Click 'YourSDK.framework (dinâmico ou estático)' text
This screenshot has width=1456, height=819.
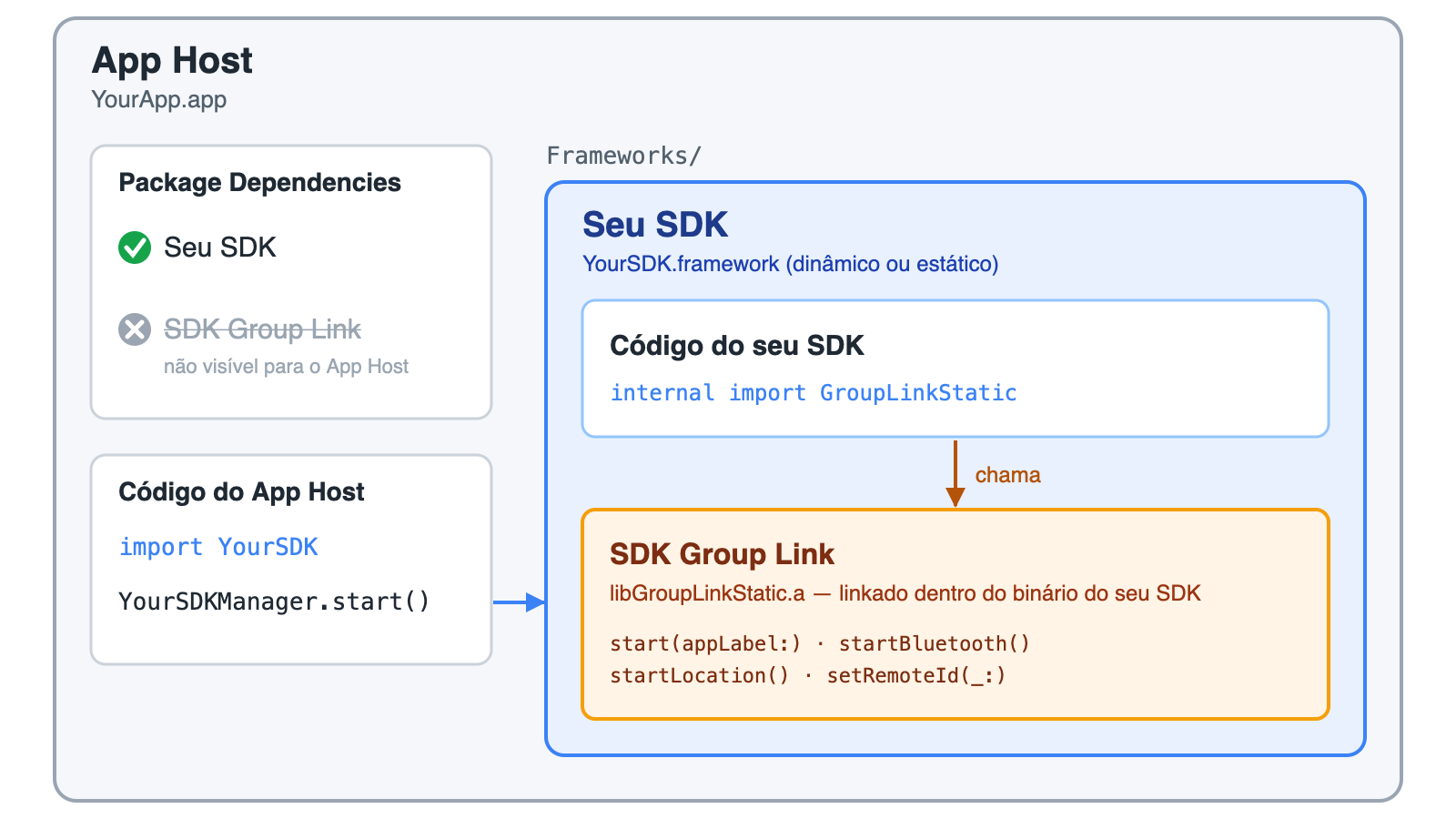click(791, 264)
